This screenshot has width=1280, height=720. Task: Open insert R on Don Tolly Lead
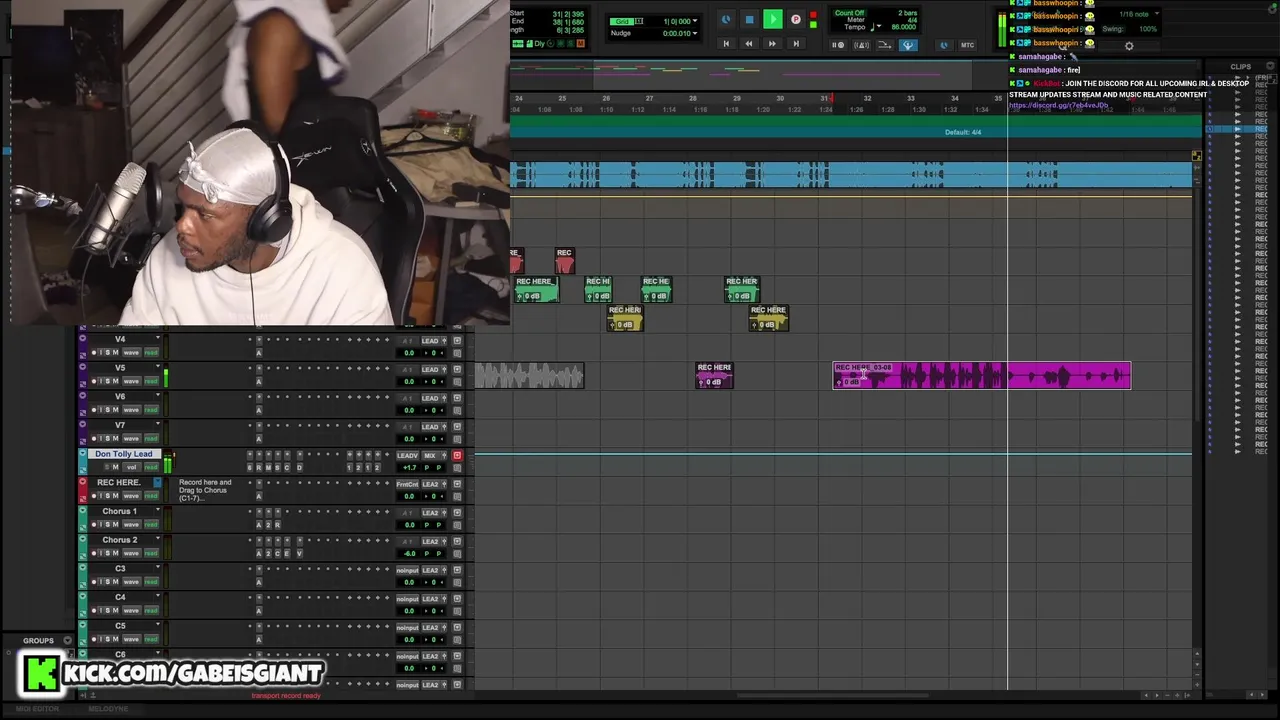pyautogui.click(x=259, y=467)
